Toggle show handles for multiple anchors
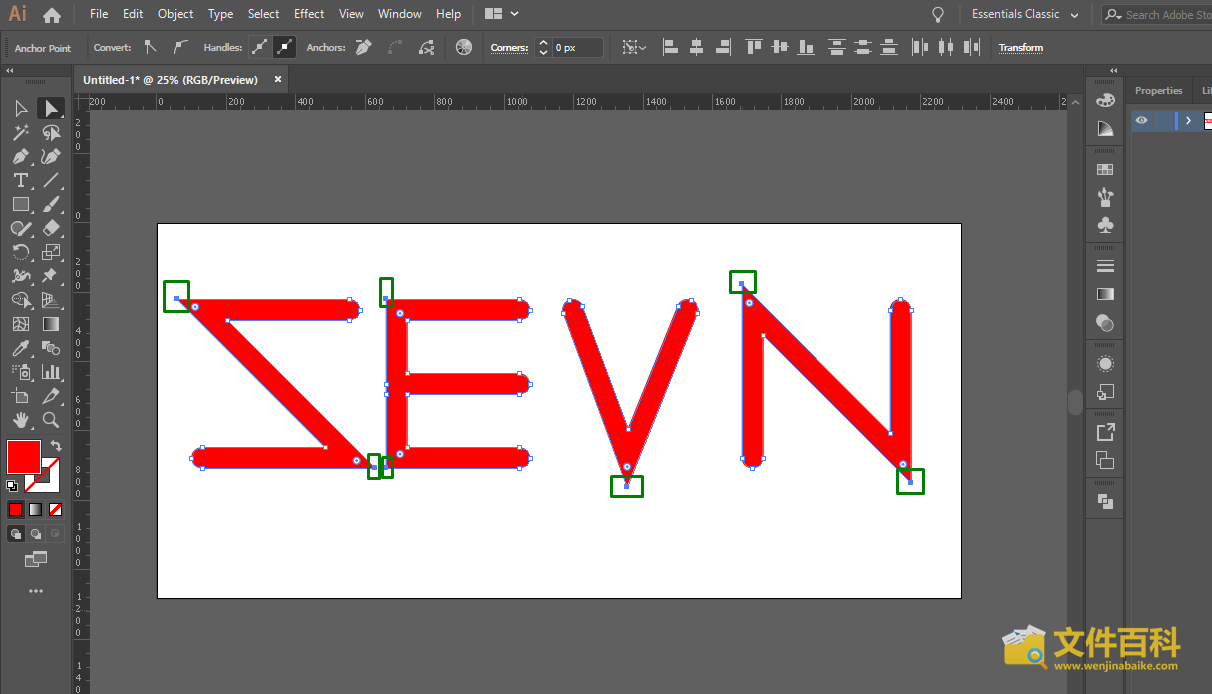Image resolution: width=1212 pixels, height=694 pixels. point(259,47)
